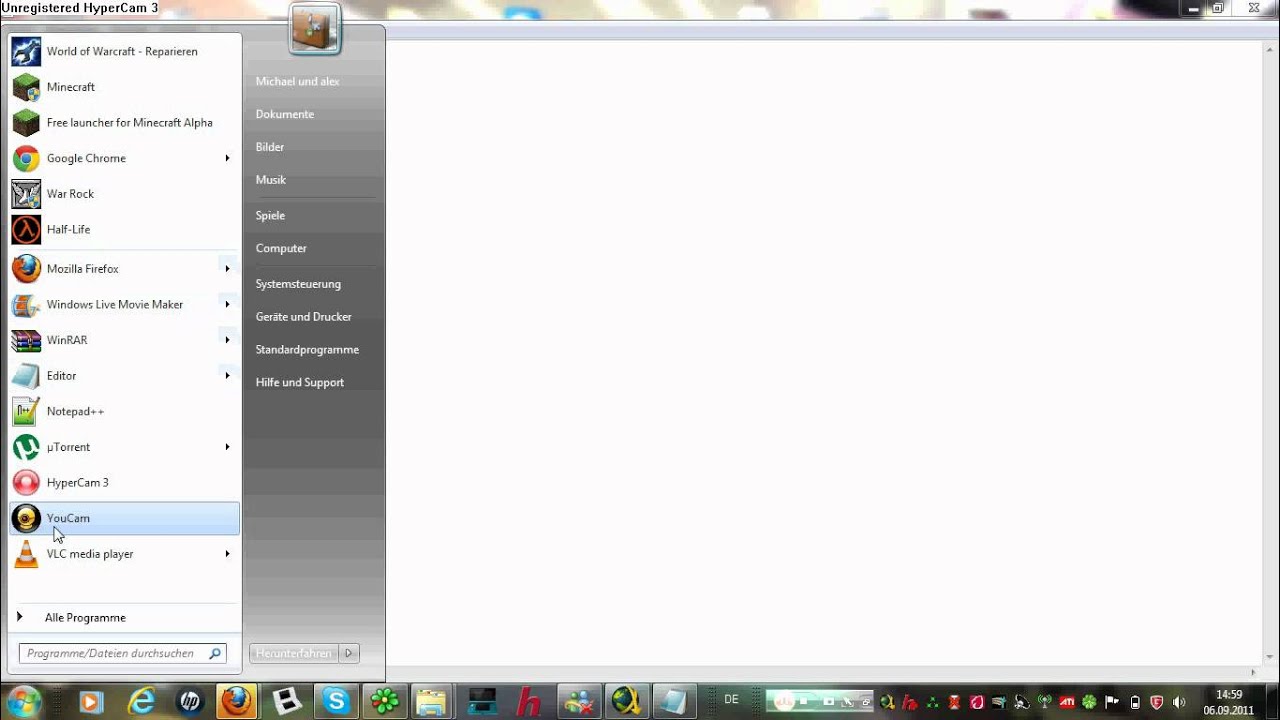Open Spiele from Start menu
The image size is (1280, 720).
click(x=270, y=215)
